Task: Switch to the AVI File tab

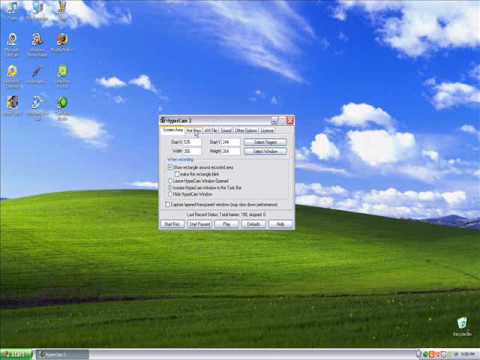Action: tap(211, 131)
